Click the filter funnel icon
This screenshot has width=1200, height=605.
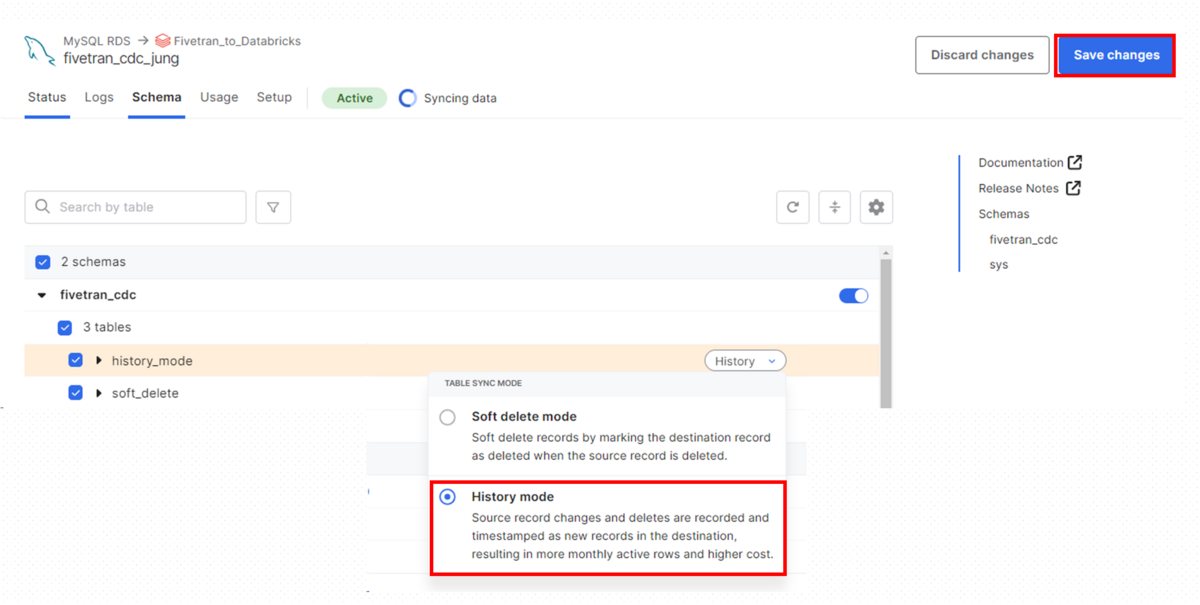click(273, 207)
